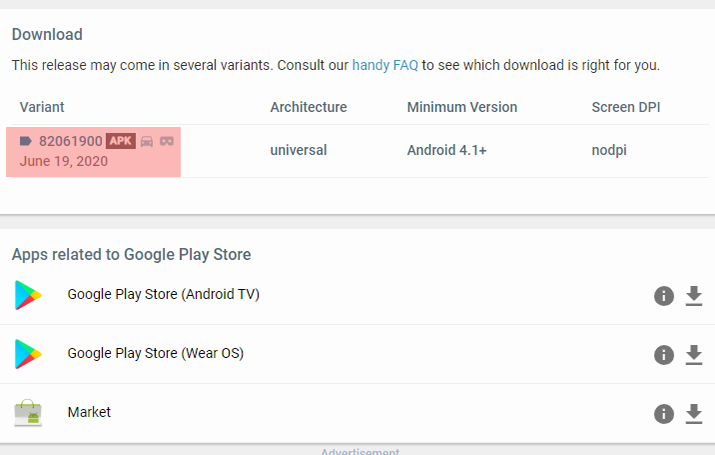715x455 pixels.
Task: Open the handy FAQ link
Action: tap(385, 65)
